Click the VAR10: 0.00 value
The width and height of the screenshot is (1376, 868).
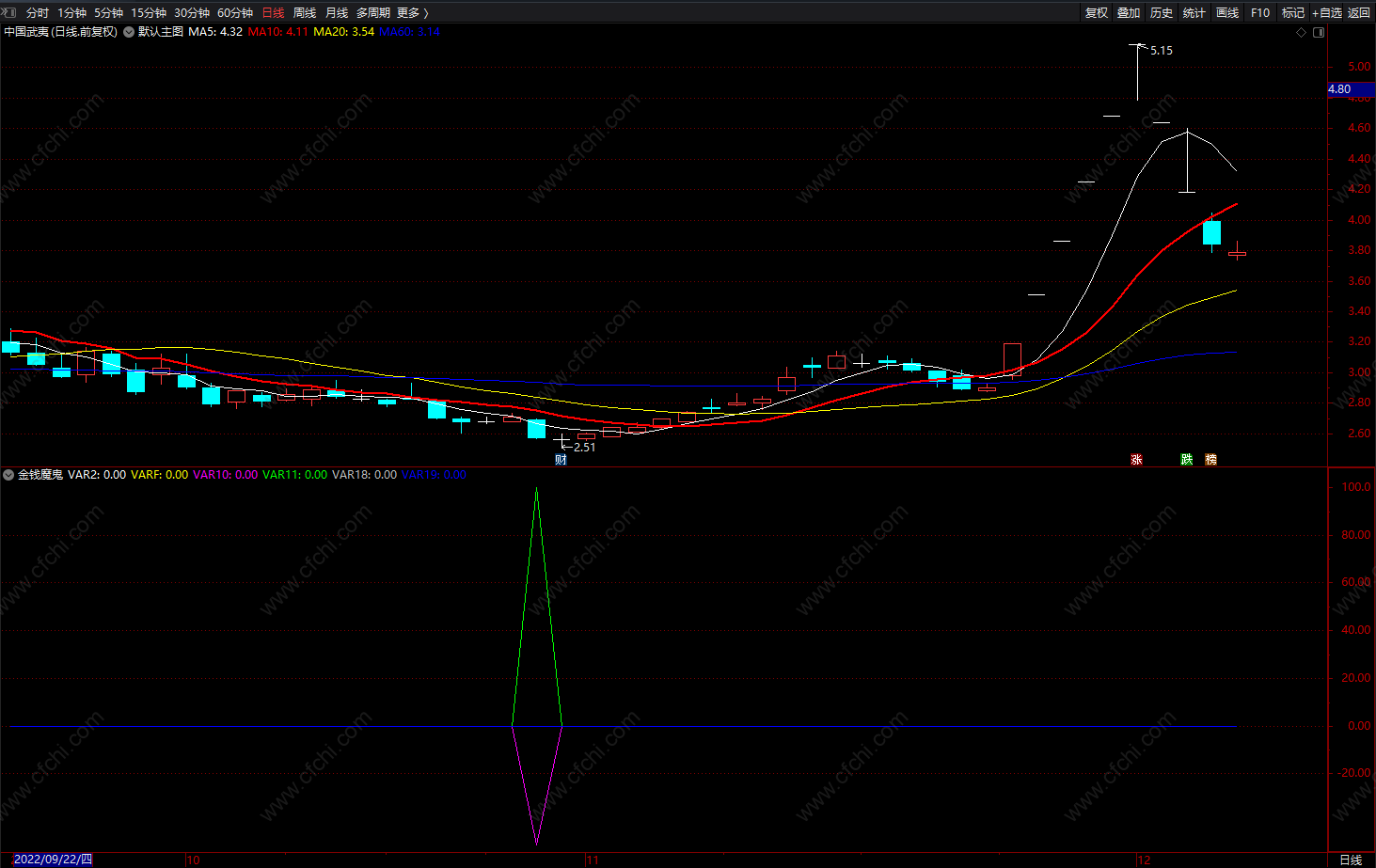(225, 475)
